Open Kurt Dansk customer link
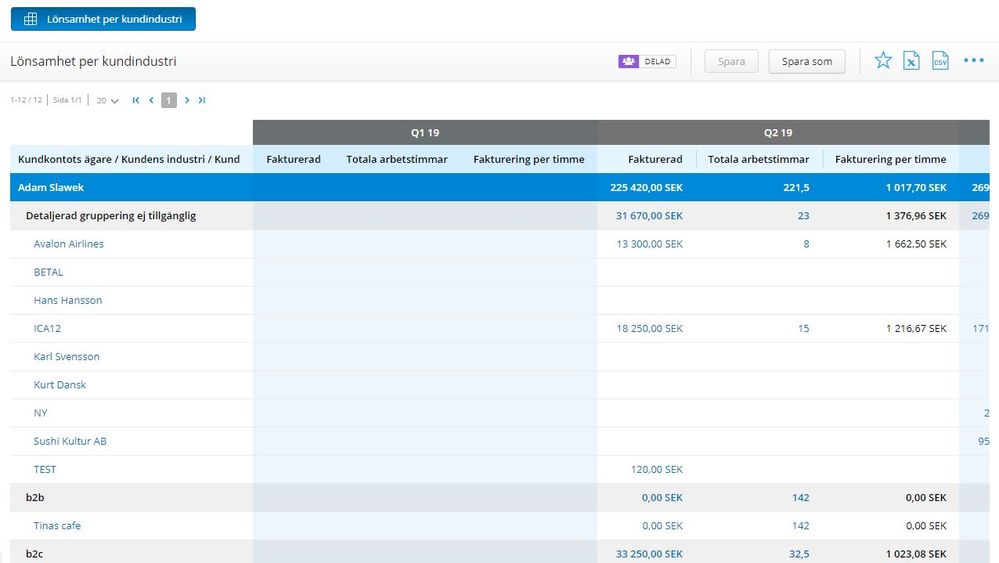 pyautogui.click(x=60, y=385)
